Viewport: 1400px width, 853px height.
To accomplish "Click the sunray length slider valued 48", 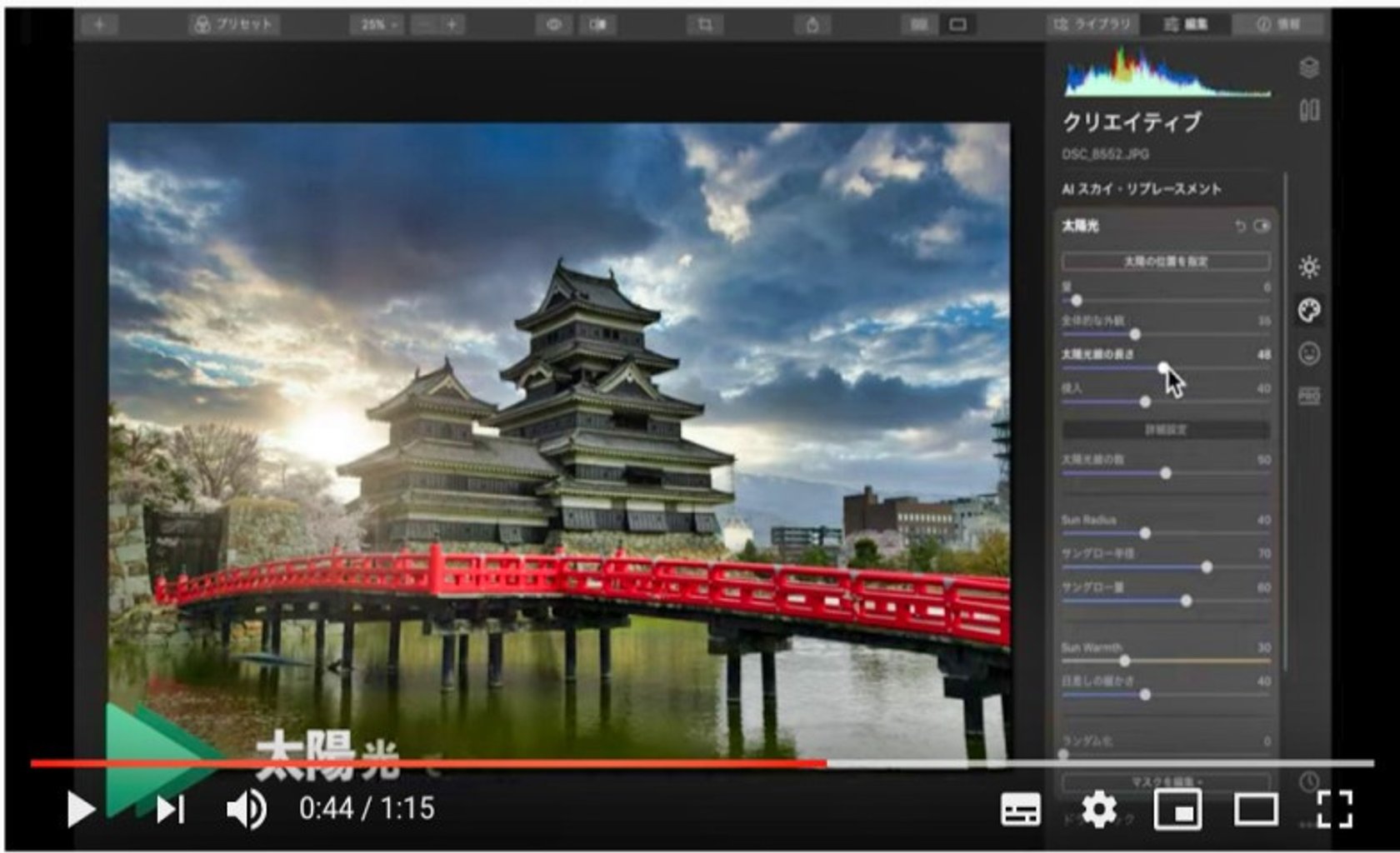I will coord(1166,367).
